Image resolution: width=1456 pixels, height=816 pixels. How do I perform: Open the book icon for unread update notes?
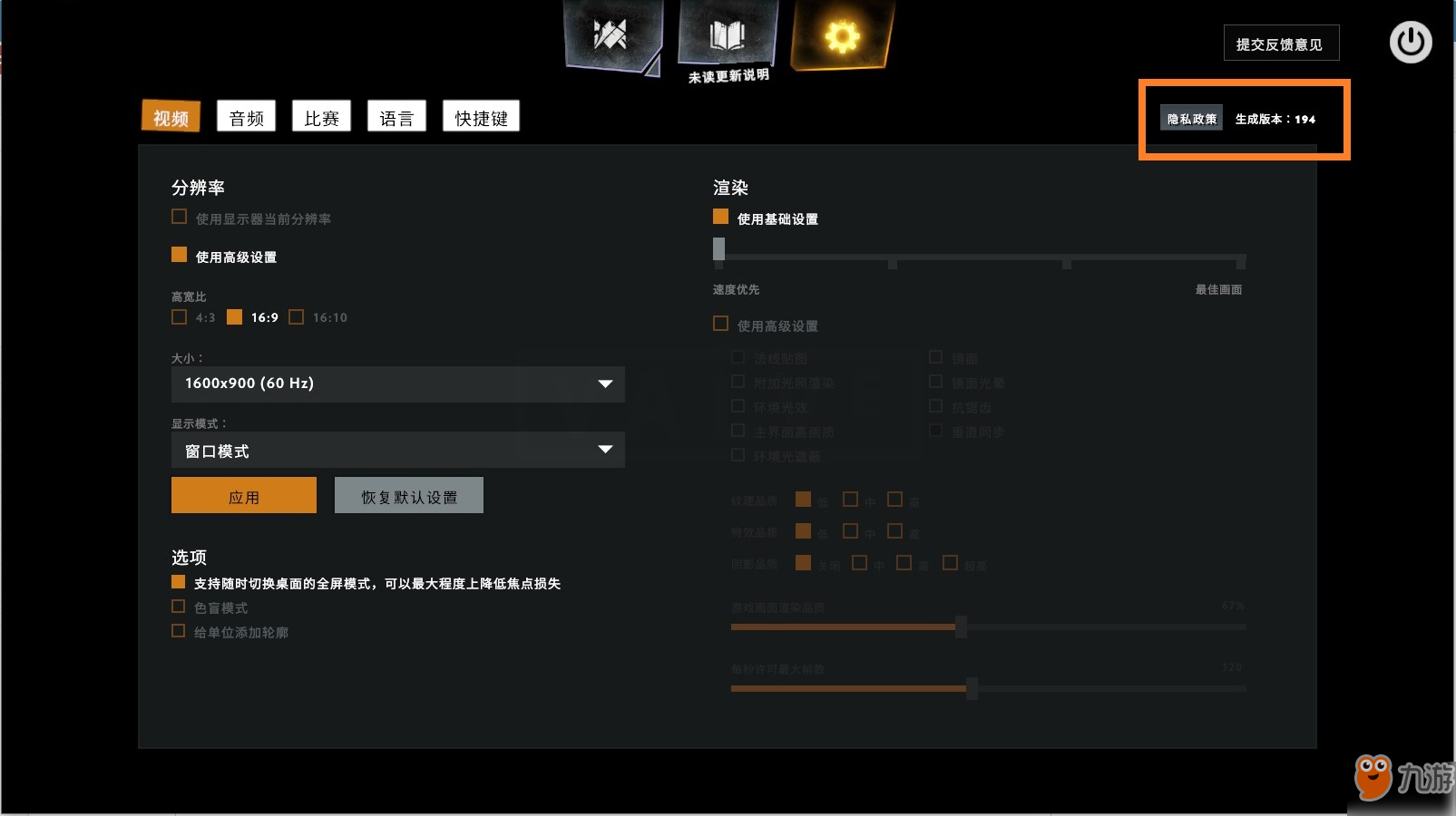tap(727, 33)
